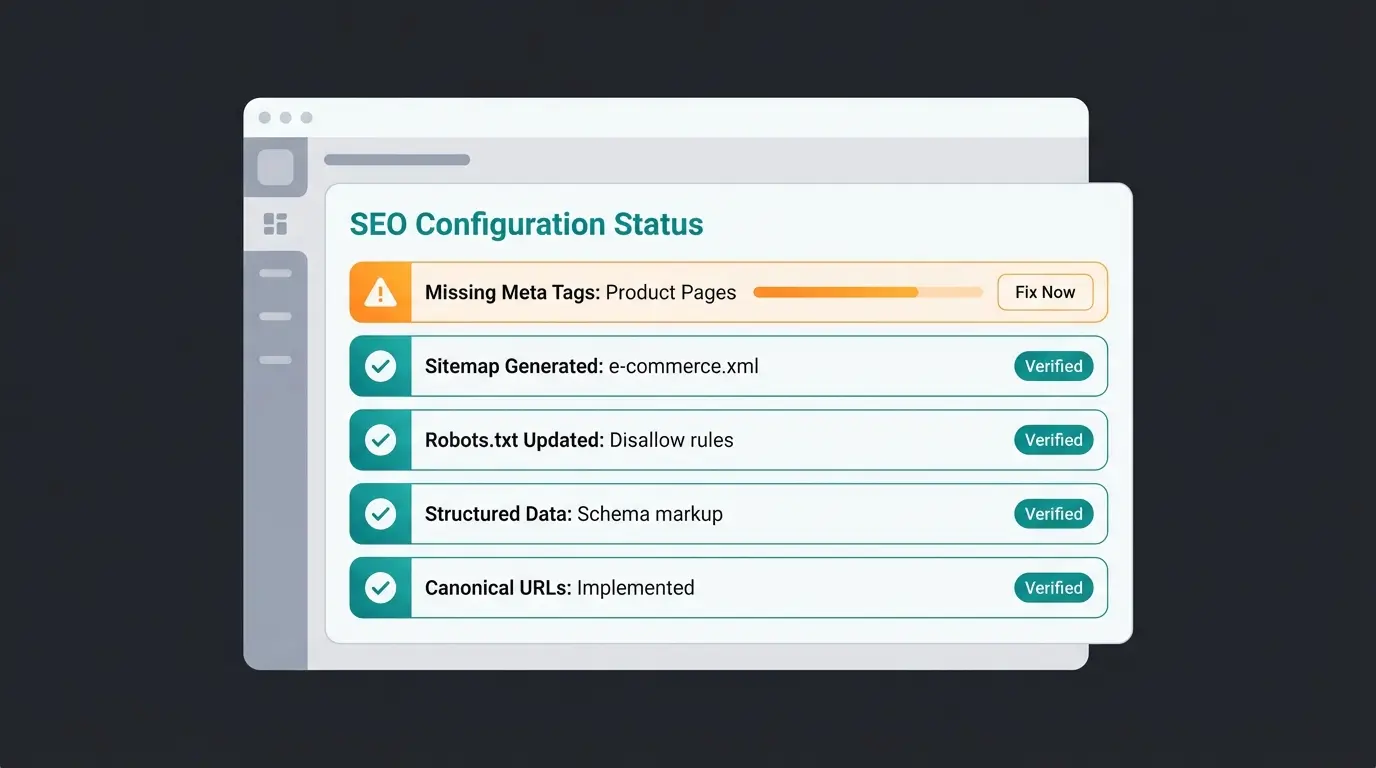Select the checkmark icon beside Structured Data
Viewport: 1376px width, 768px height.
[x=380, y=514]
